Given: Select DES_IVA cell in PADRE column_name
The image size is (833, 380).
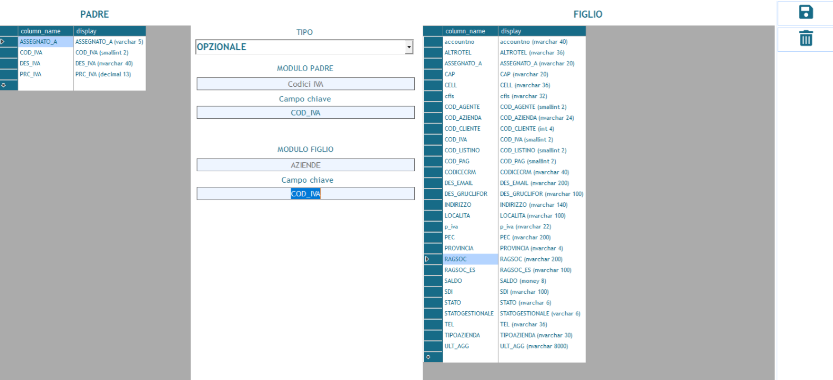Looking at the screenshot, I should [46, 63].
